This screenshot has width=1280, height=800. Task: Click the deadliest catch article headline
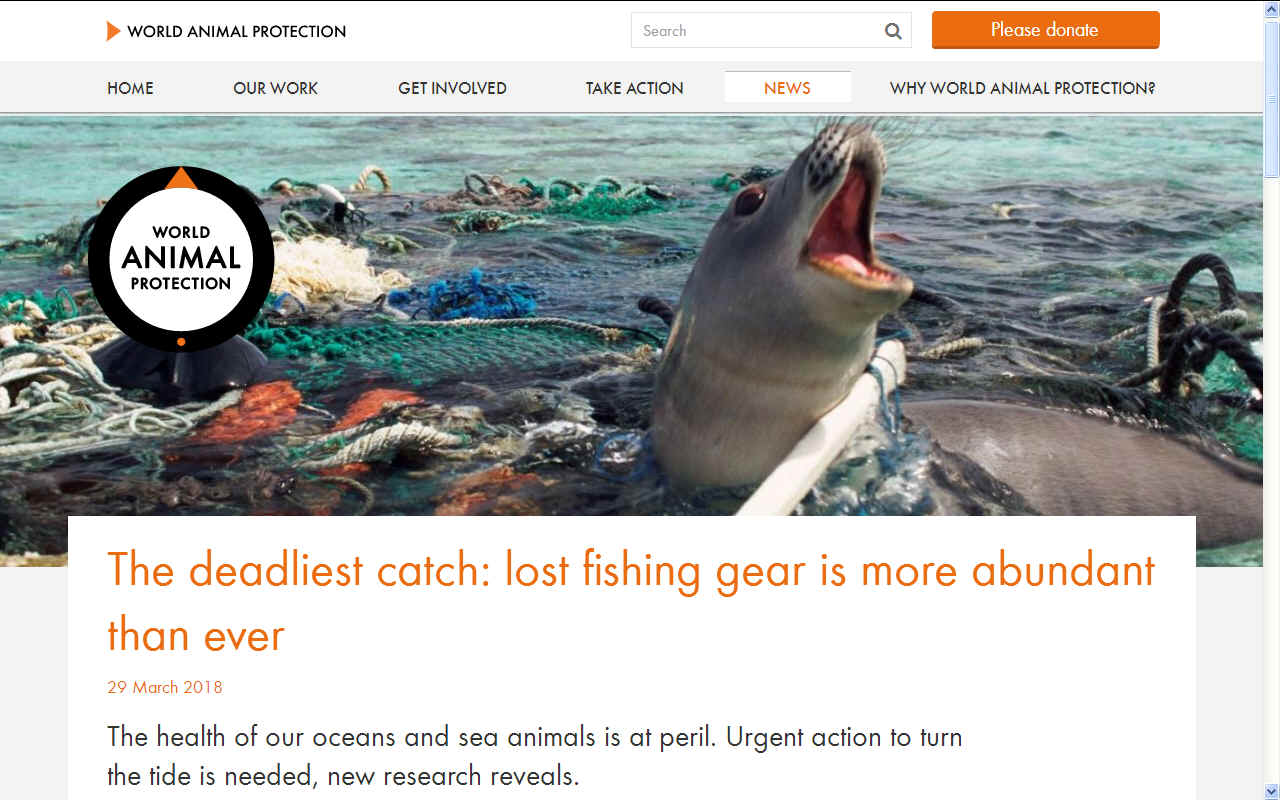tap(631, 602)
